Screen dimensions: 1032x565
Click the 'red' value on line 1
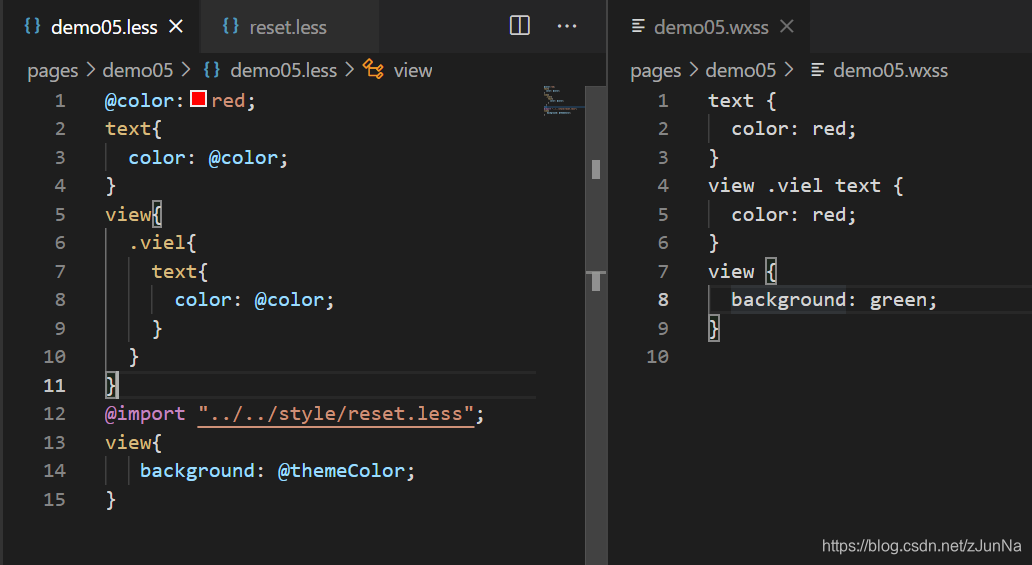[228, 101]
